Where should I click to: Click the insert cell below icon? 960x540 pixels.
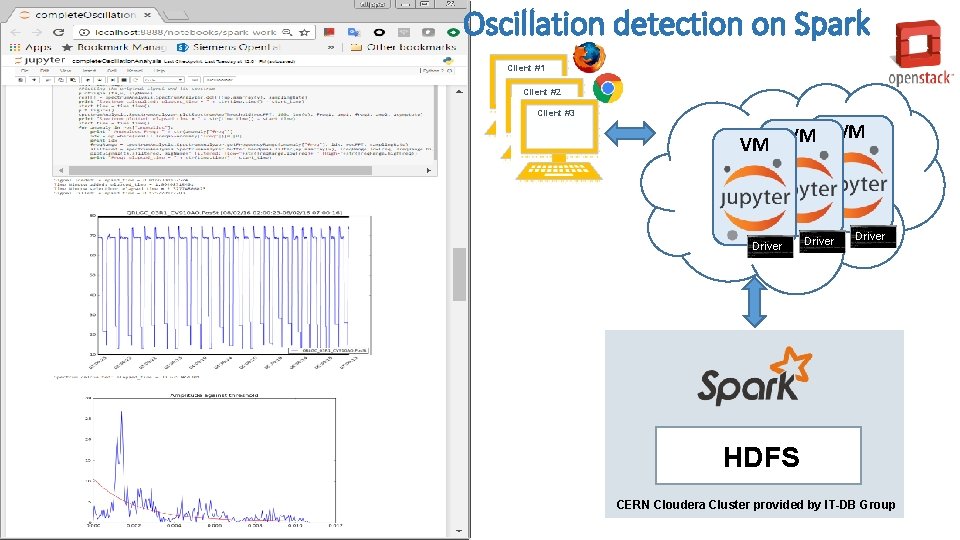click(x=34, y=80)
